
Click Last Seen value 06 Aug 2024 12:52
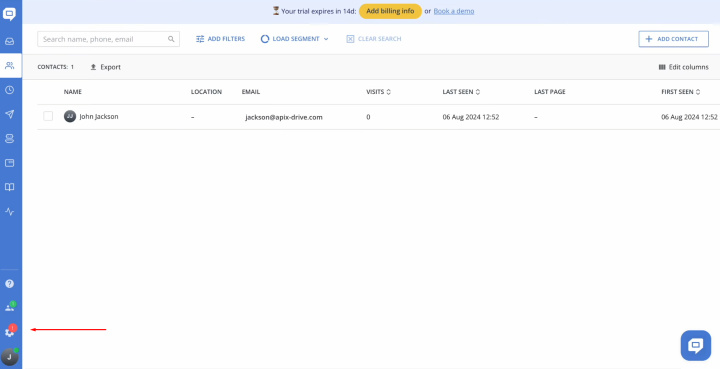click(471, 117)
